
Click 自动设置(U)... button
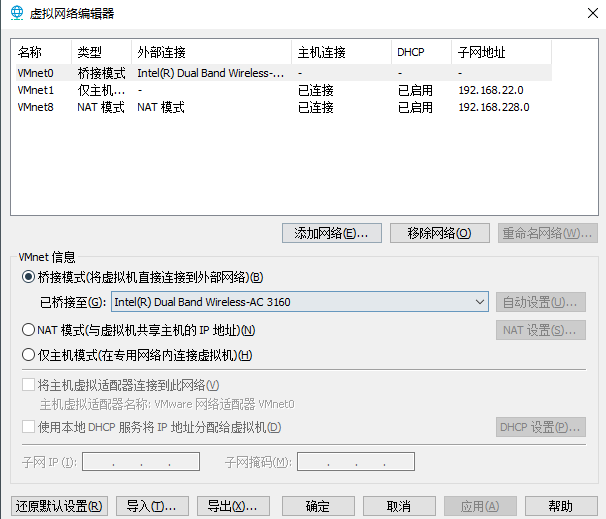click(541, 302)
